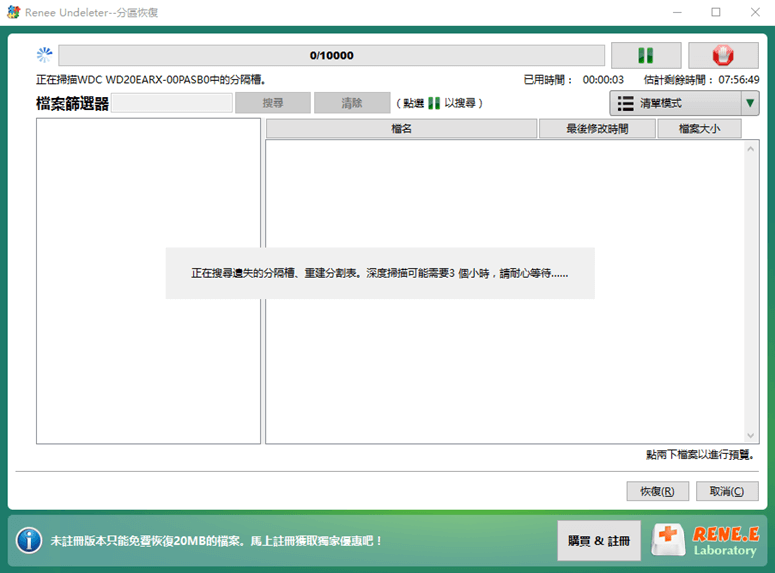Click the RENE.E Laboratory logo
This screenshot has height=573, width=775.
pyautogui.click(x=705, y=540)
